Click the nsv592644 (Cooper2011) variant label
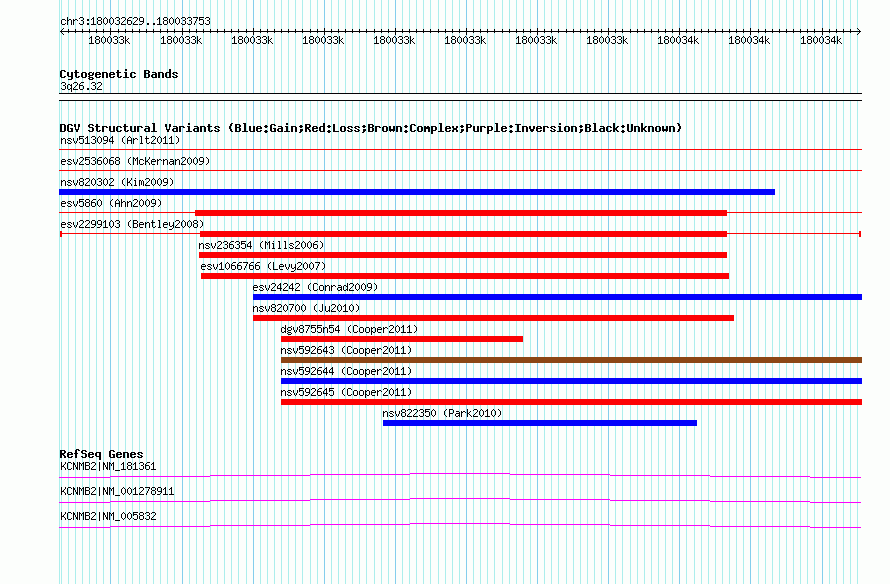The image size is (890, 584). pyautogui.click(x=346, y=371)
